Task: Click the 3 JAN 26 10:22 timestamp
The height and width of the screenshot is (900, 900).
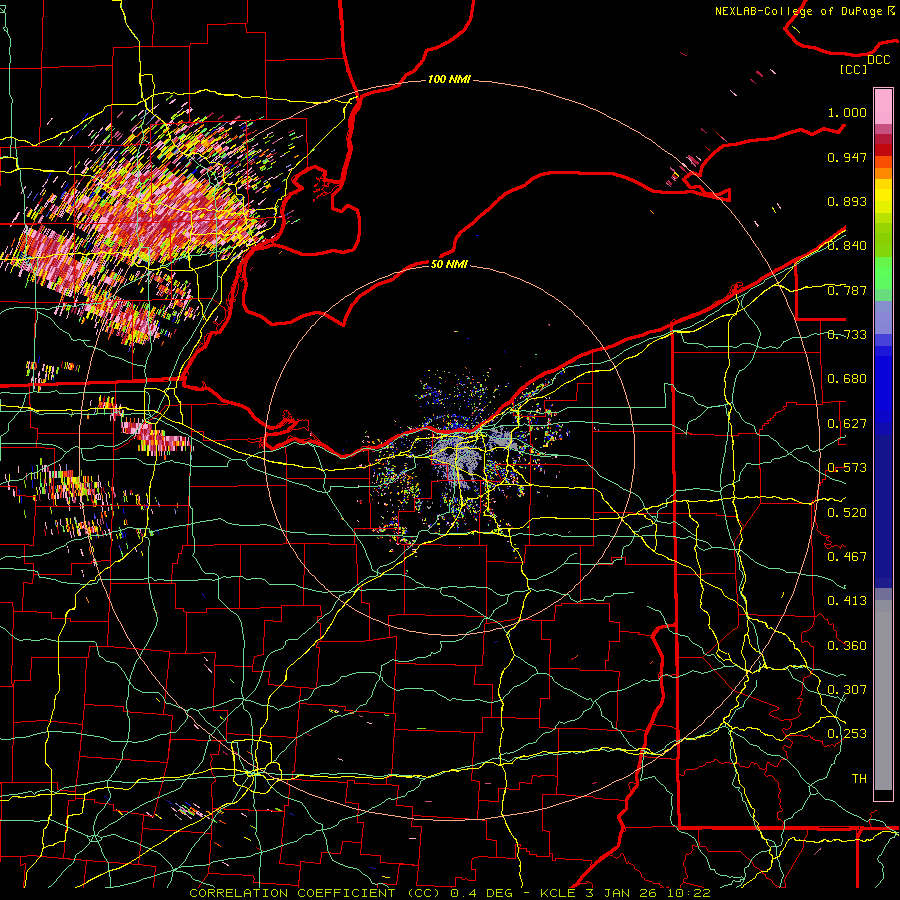Action: [648, 893]
